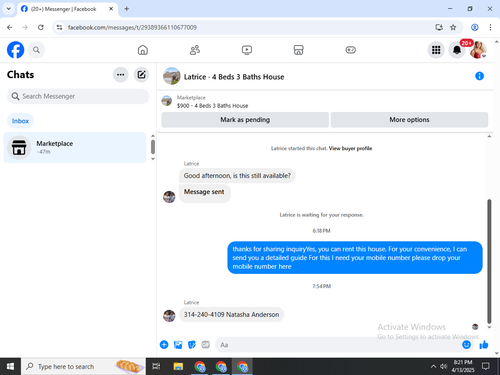Open File Explorer from the taskbar
The image size is (500, 375).
coord(178,366)
